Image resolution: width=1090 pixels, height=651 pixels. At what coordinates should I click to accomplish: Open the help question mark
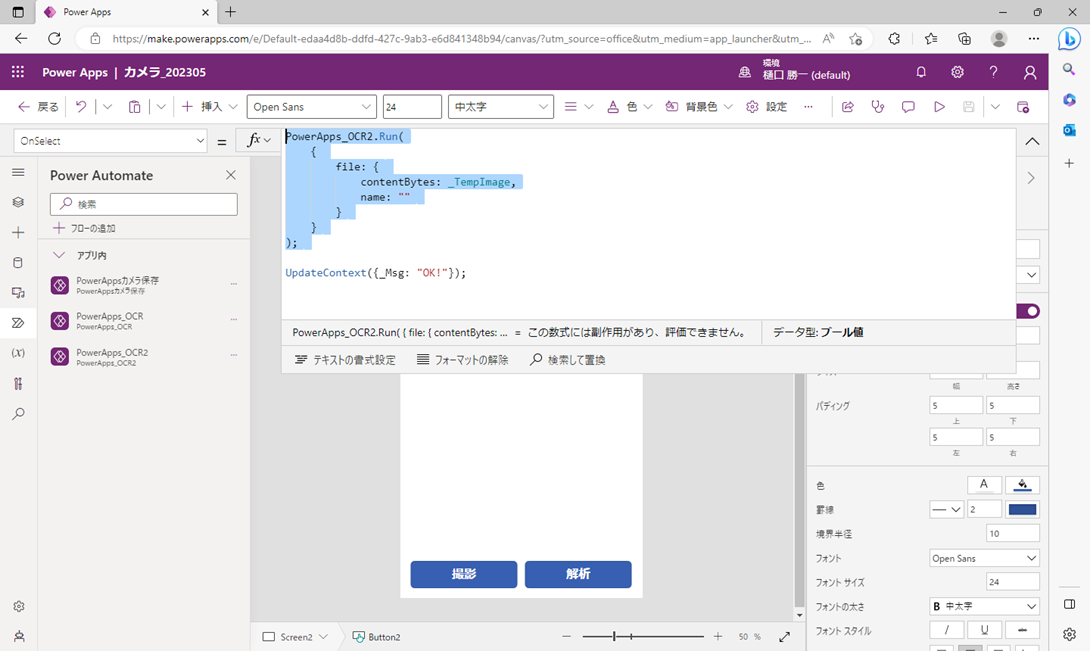click(993, 72)
